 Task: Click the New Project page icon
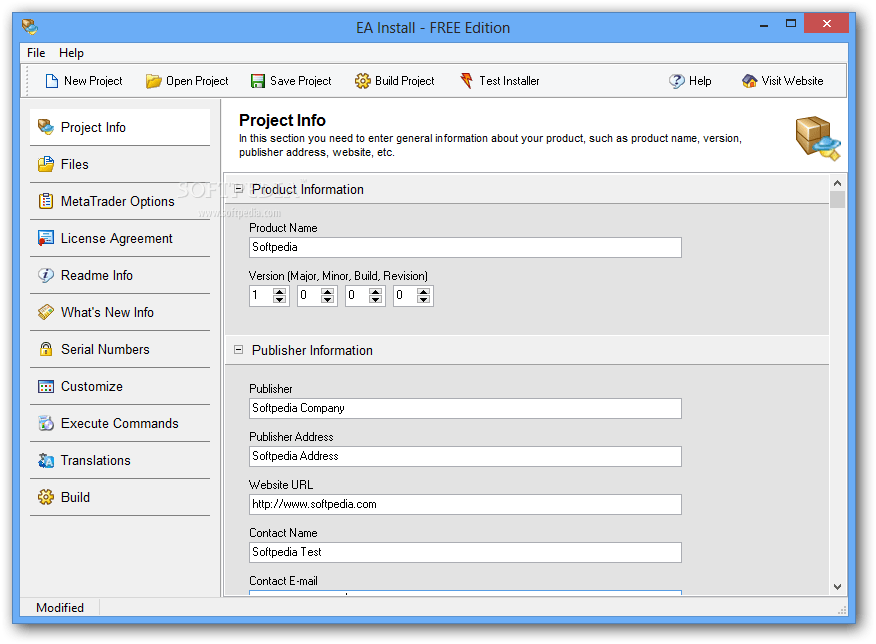coord(51,81)
